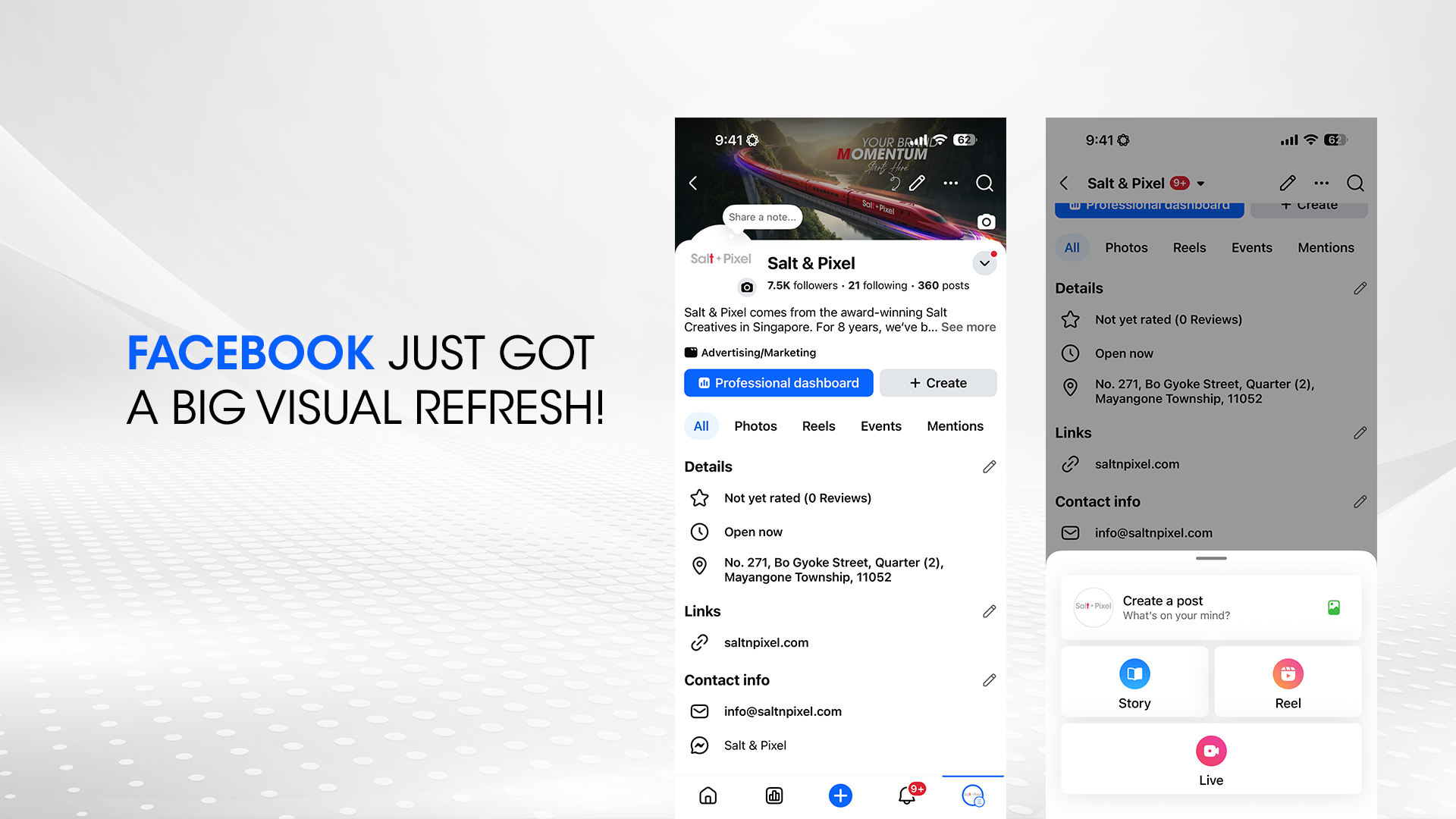Open the saltnpixel.com link
Image resolution: width=1456 pixels, height=819 pixels.
point(766,642)
